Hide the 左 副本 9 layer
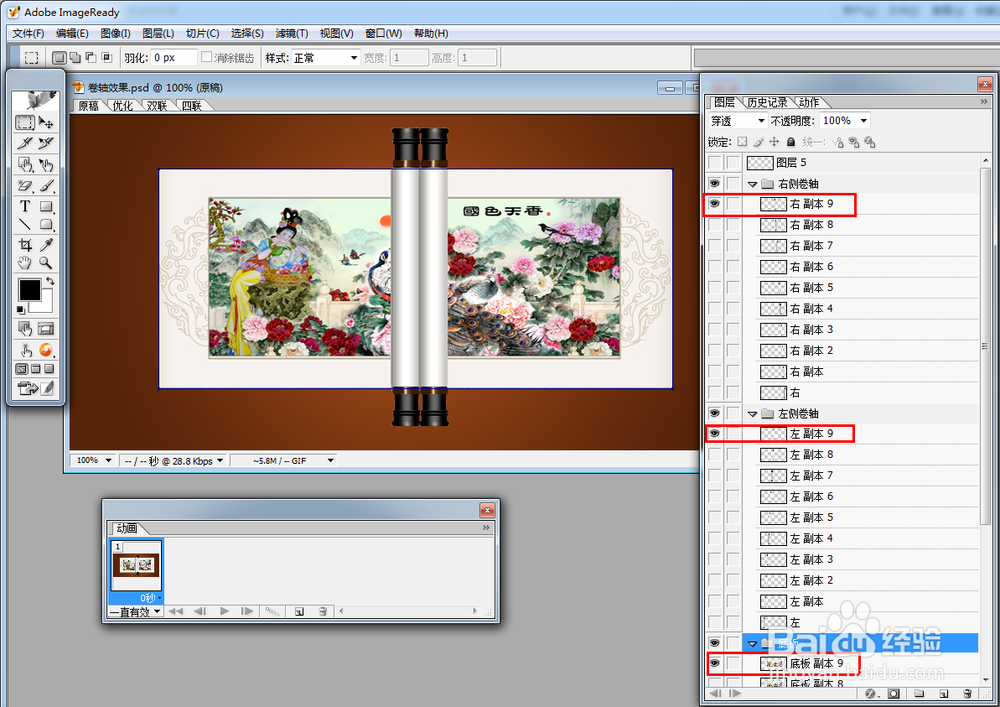The height and width of the screenshot is (707, 1000). coord(714,434)
